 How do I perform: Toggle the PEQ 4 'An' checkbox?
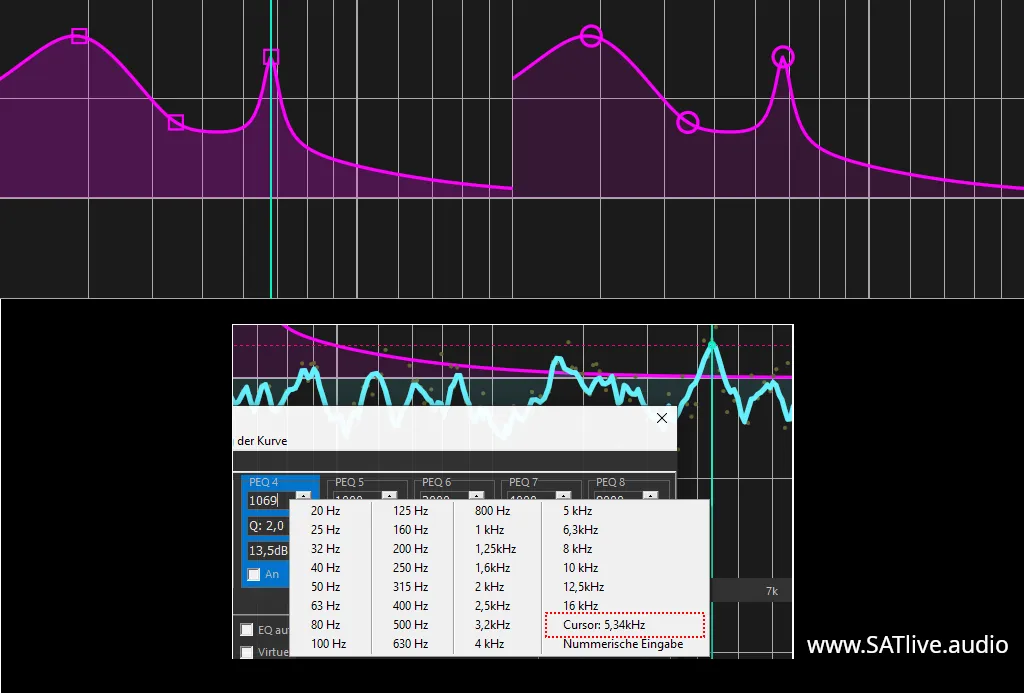click(254, 575)
